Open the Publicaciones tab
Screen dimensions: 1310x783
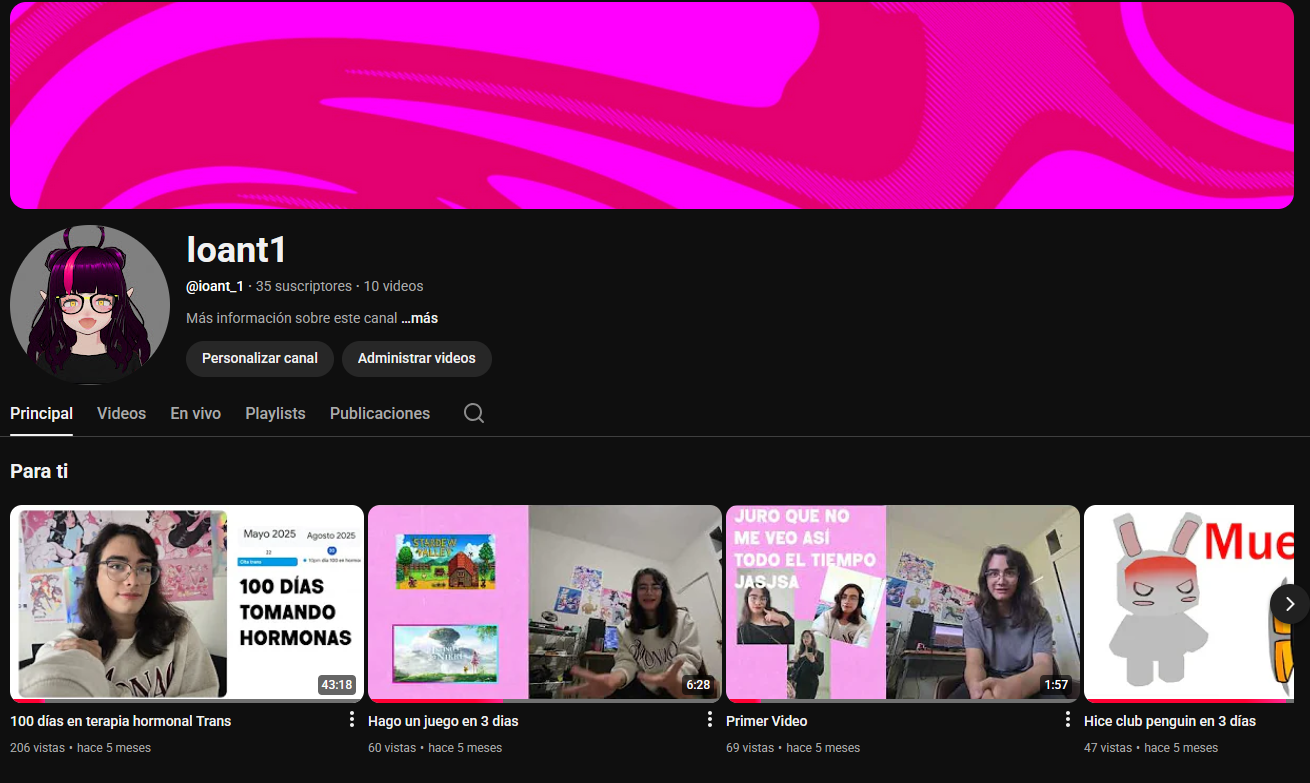pyautogui.click(x=380, y=413)
